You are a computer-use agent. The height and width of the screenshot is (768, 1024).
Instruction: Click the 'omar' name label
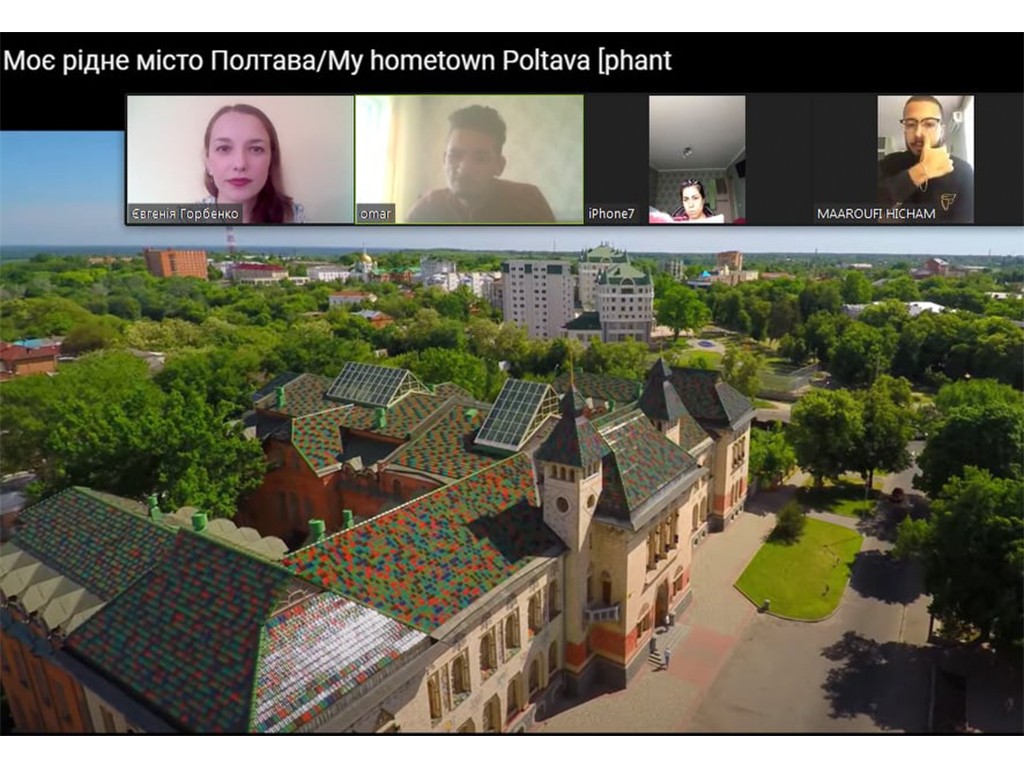tap(377, 214)
